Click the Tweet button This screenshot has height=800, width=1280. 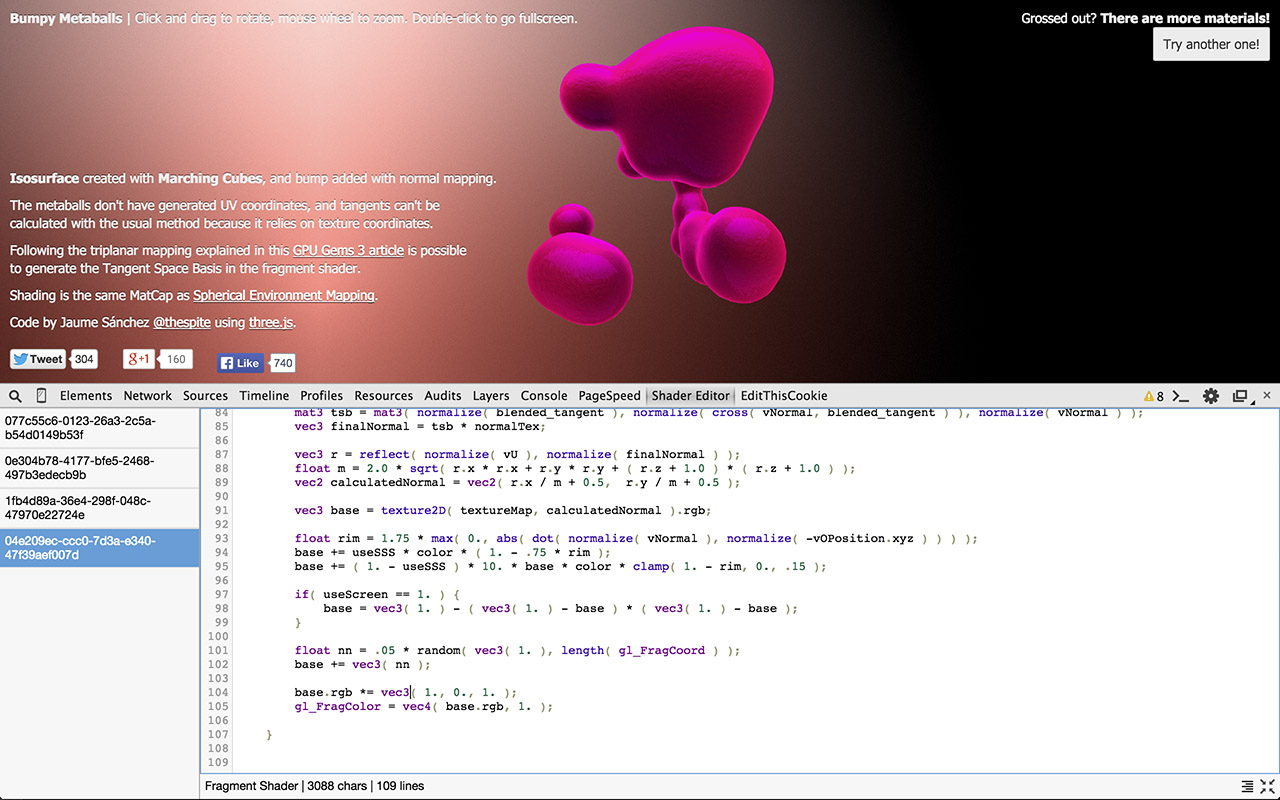point(38,359)
